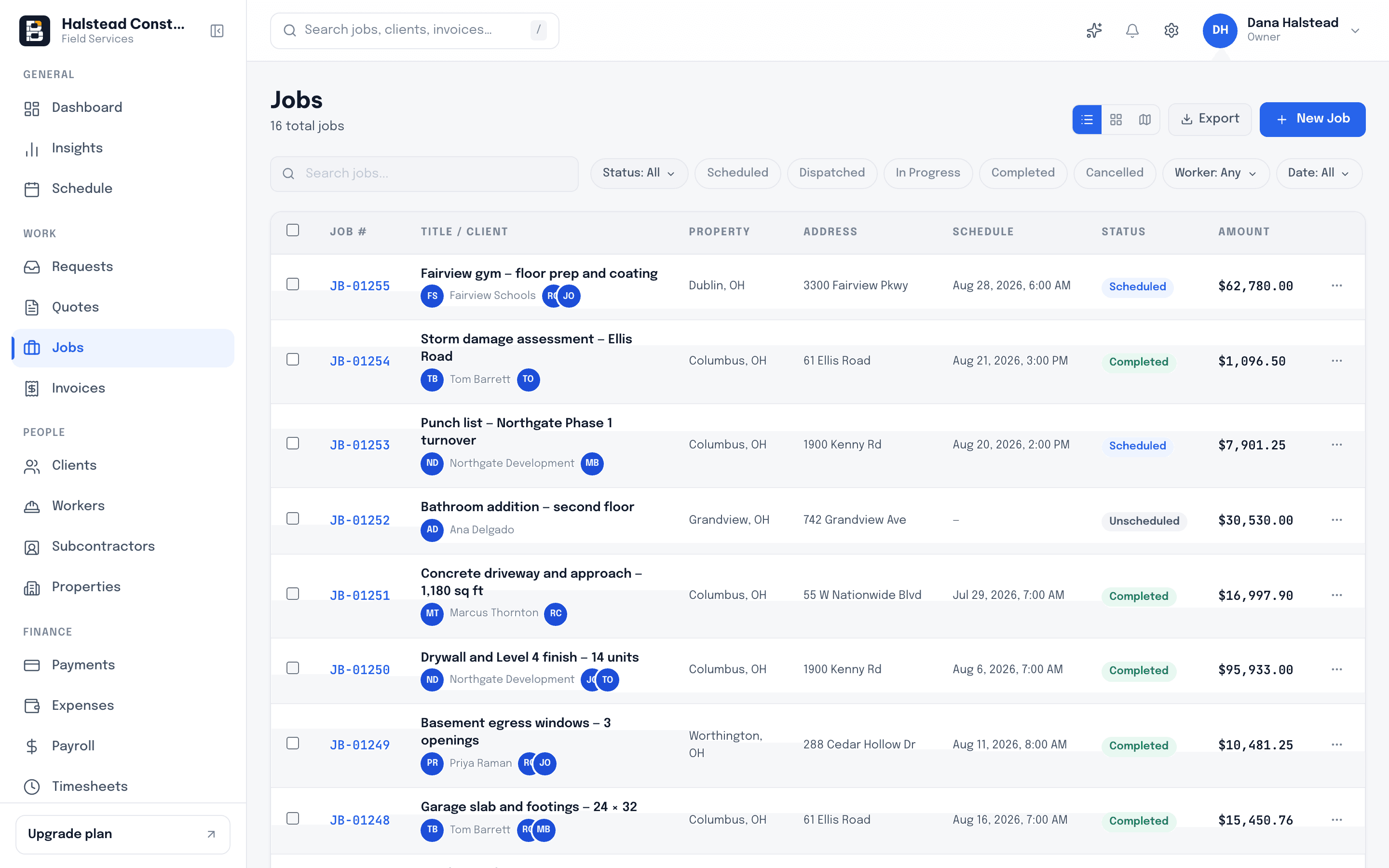Open row actions for JB-01250
This screenshot has width=1389, height=868.
point(1337,669)
